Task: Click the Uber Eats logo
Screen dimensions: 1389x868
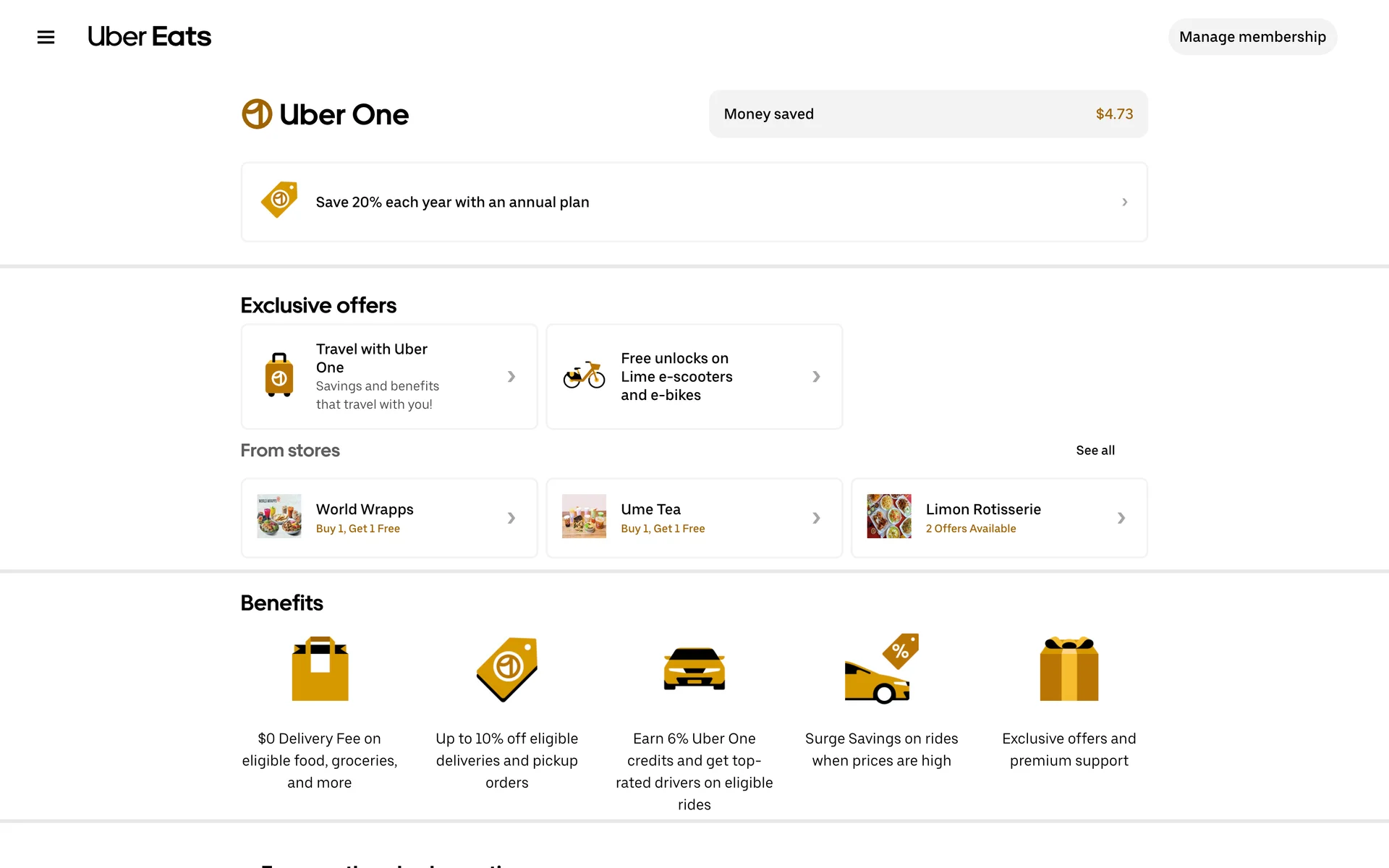Action: point(149,37)
